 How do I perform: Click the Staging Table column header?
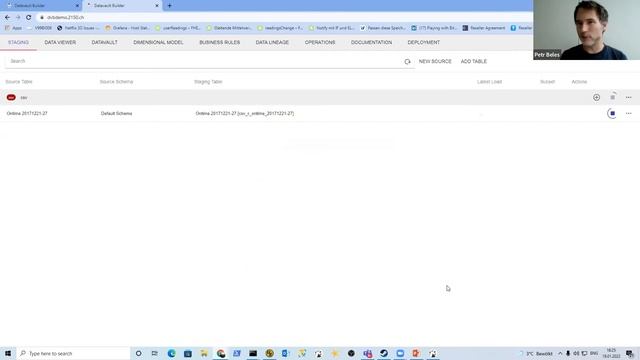point(208,82)
